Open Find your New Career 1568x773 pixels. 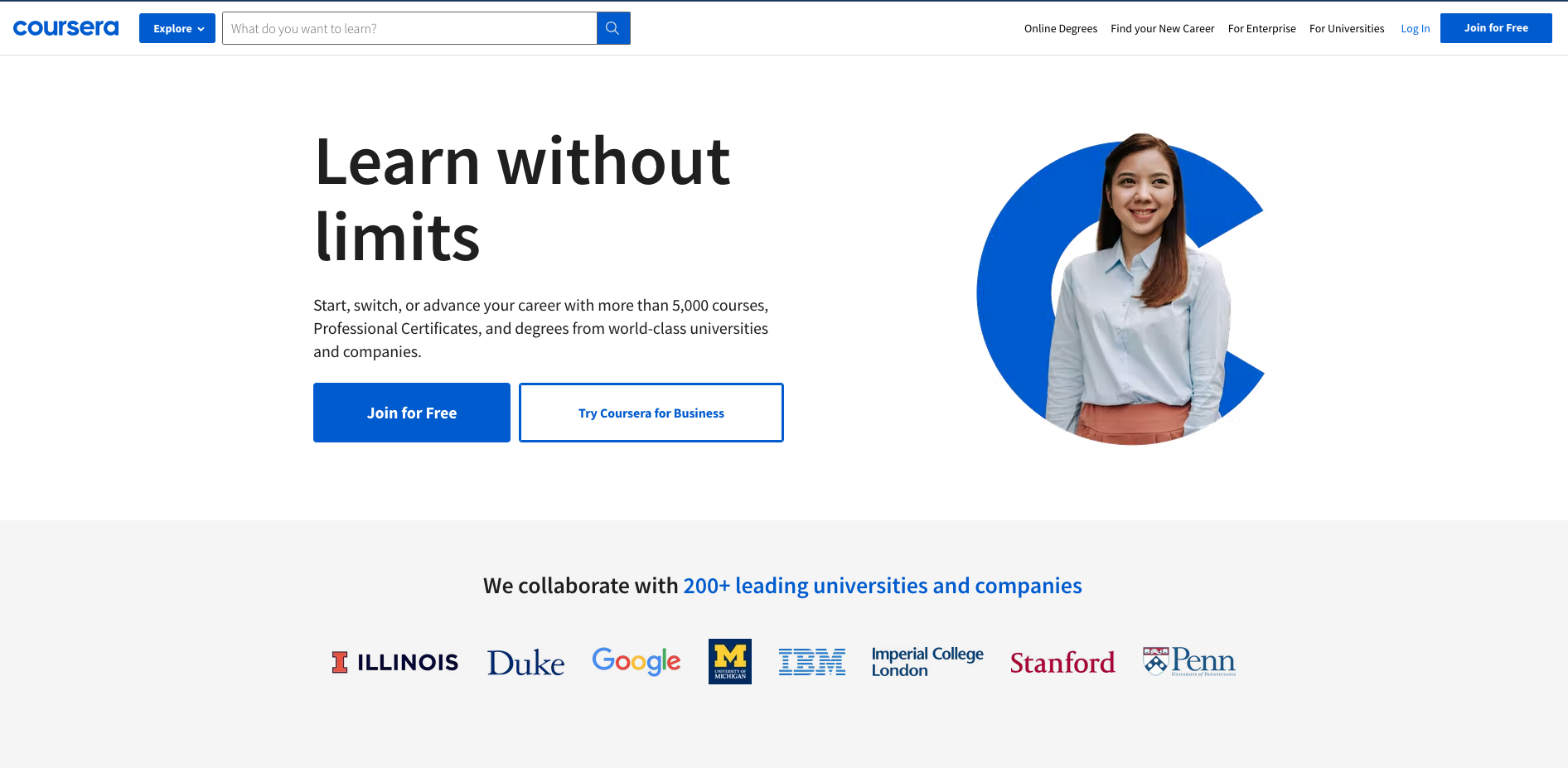[x=1163, y=28]
